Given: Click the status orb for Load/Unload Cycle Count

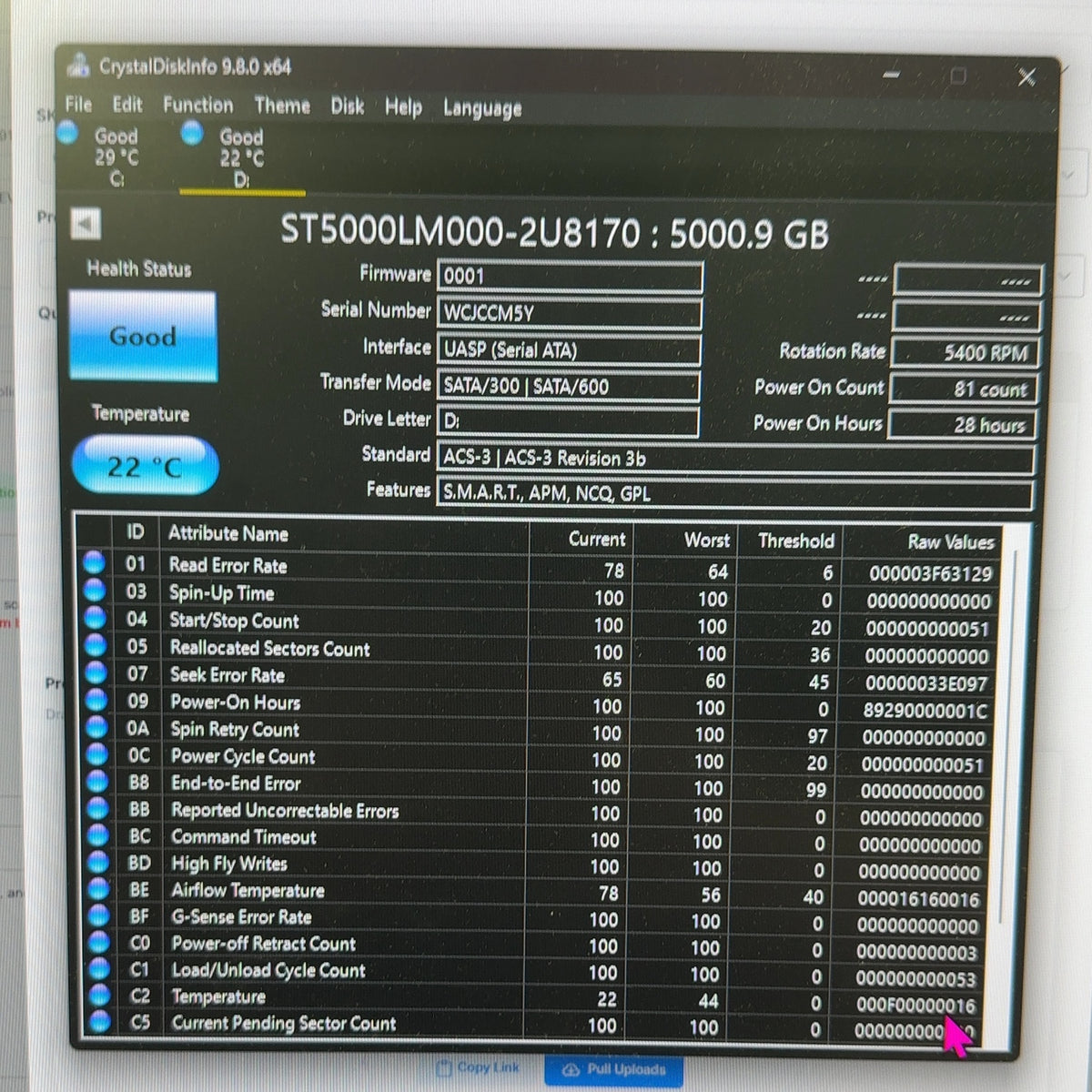Looking at the screenshot, I should [100, 968].
